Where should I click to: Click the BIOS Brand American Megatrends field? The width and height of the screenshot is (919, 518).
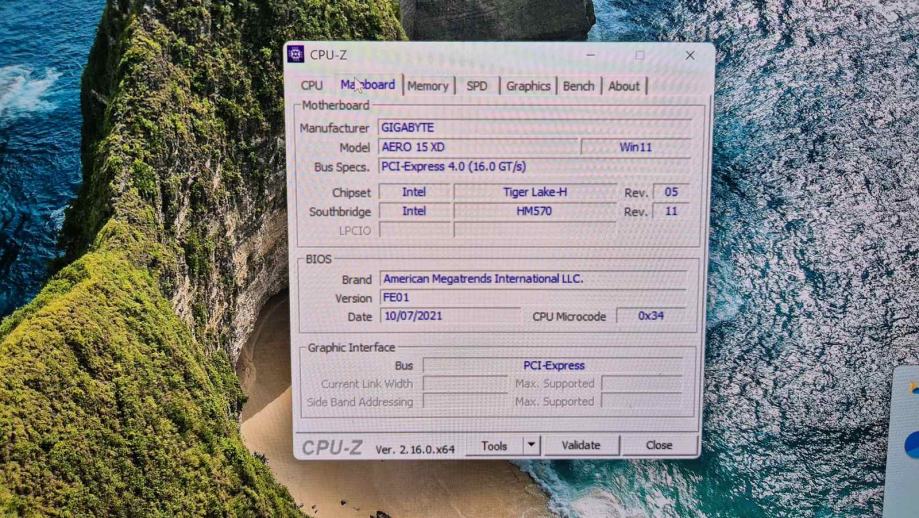(x=533, y=279)
